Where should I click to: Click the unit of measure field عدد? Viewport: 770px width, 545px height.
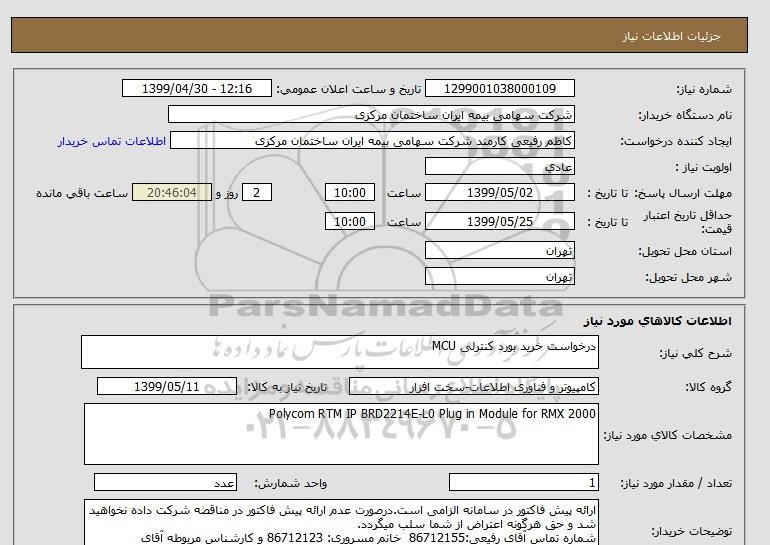tap(165, 482)
